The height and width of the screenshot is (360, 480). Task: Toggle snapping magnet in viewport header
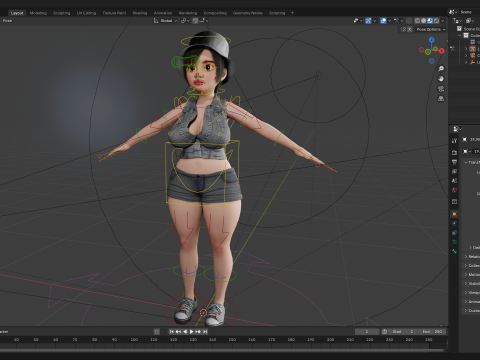click(195, 21)
